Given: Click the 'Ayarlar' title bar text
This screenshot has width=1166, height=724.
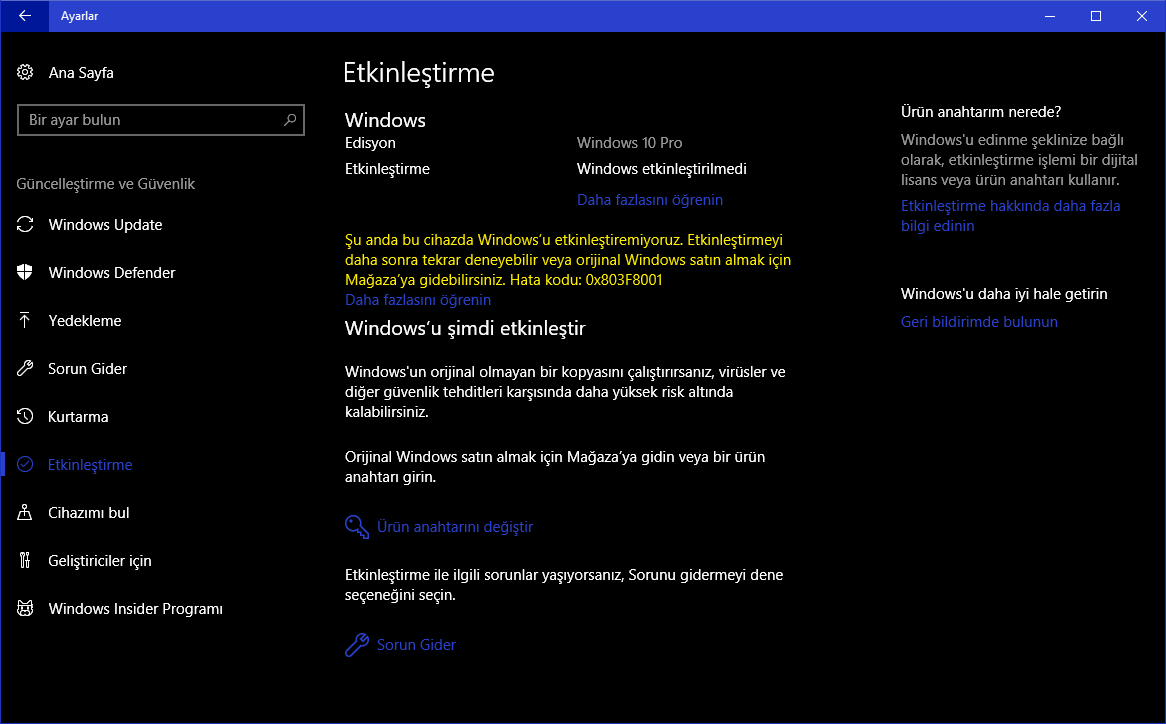Looking at the screenshot, I should coord(80,16).
